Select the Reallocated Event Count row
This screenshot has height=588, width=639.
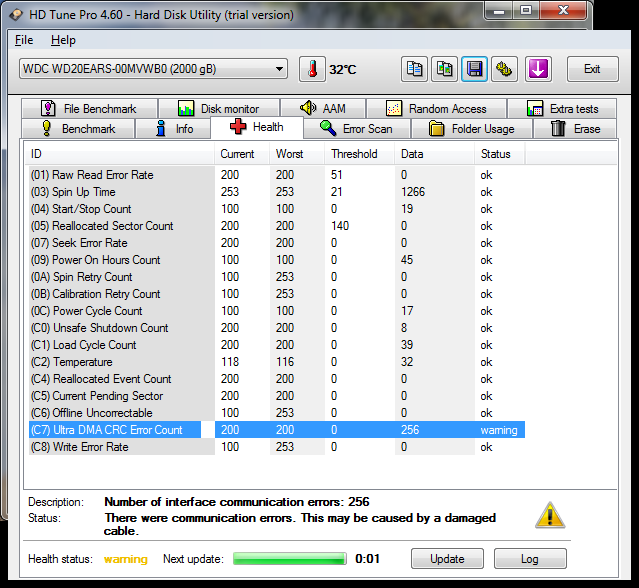coord(277,379)
